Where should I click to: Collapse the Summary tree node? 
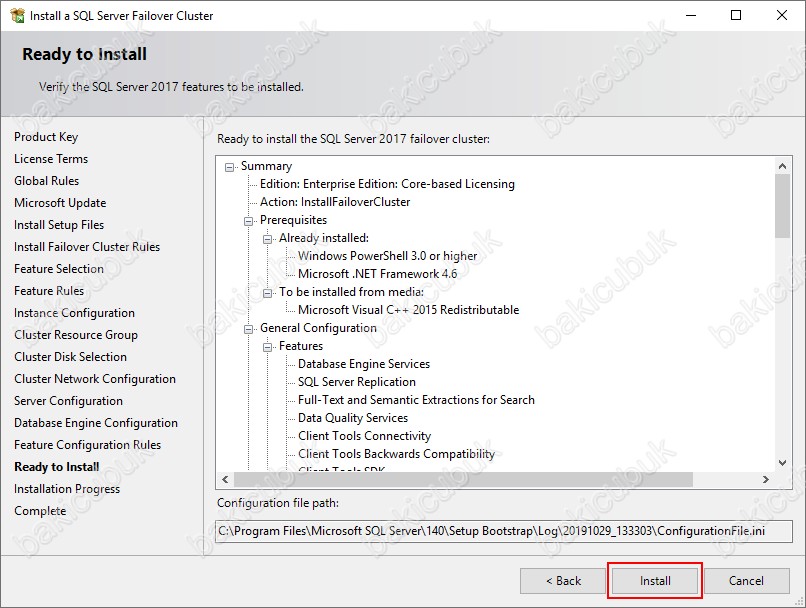click(229, 167)
